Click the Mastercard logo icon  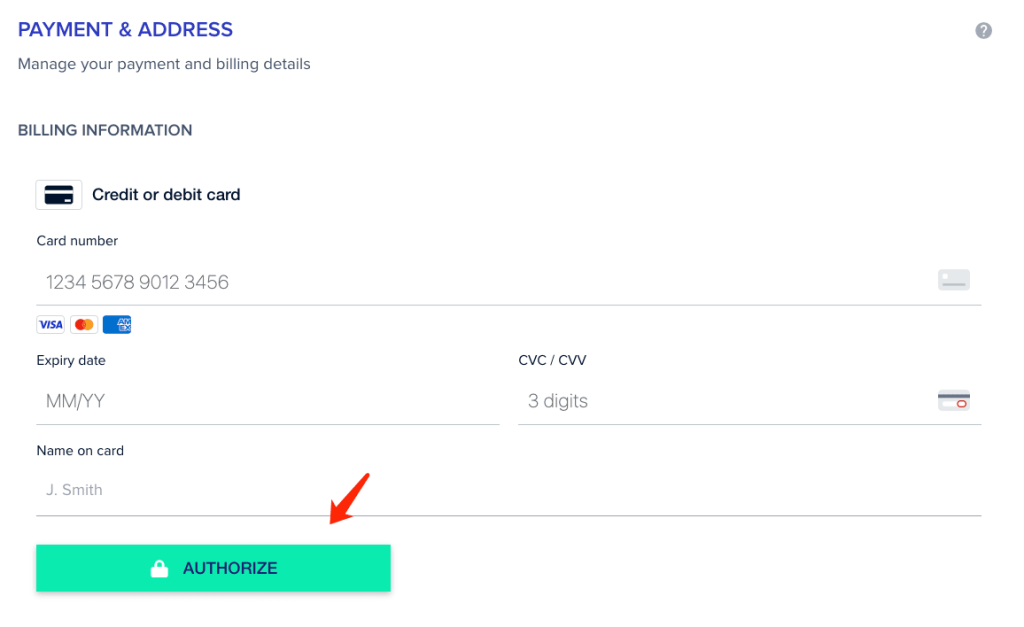coord(84,325)
